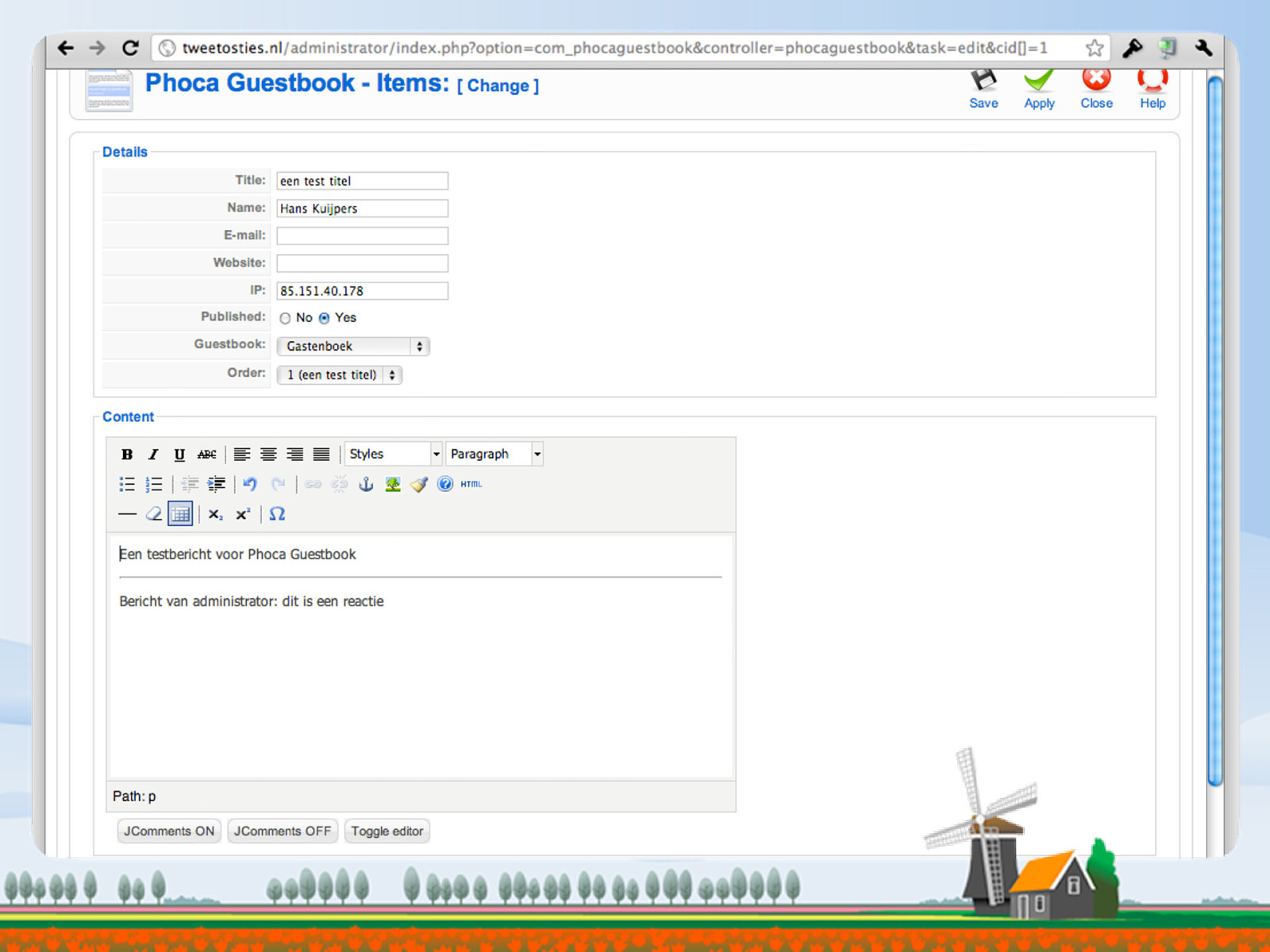The height and width of the screenshot is (952, 1270).
Task: Open the browser wrench menu
Action: (x=1203, y=48)
